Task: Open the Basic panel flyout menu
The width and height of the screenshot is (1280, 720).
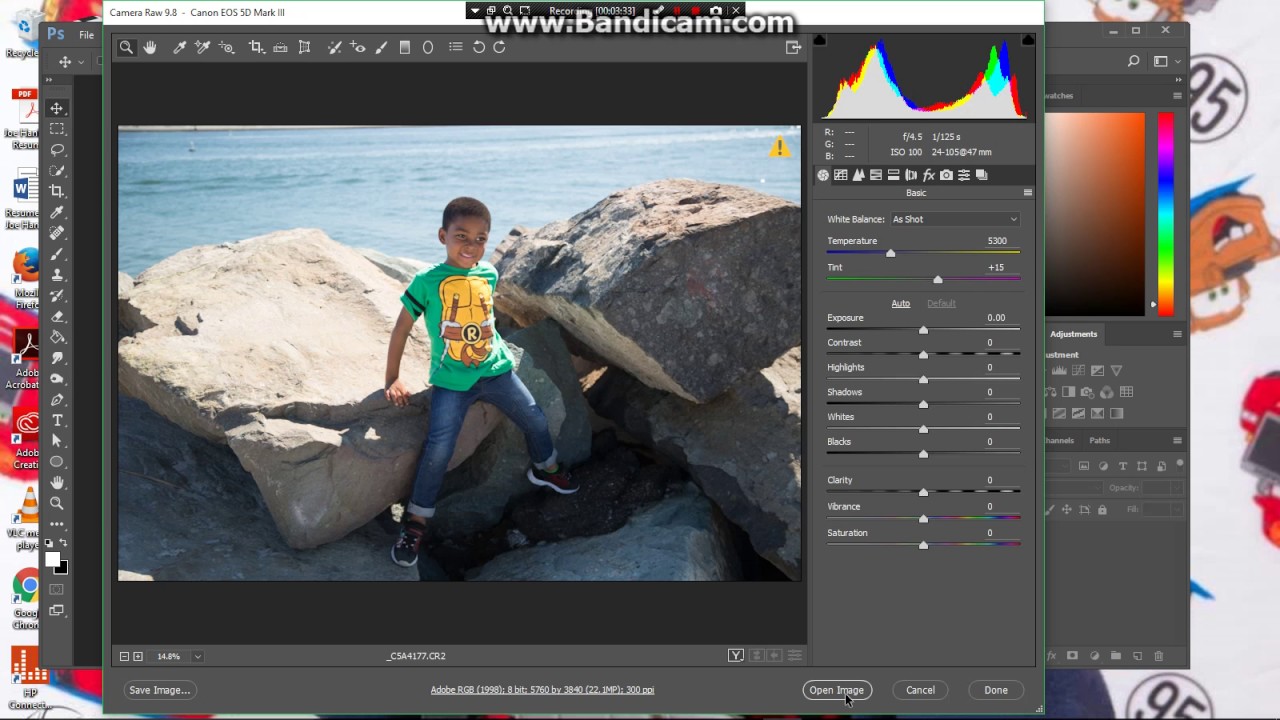Action: coord(1027,193)
